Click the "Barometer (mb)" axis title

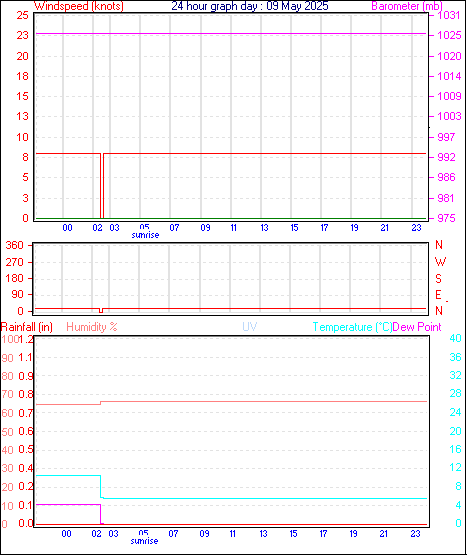point(407,6)
